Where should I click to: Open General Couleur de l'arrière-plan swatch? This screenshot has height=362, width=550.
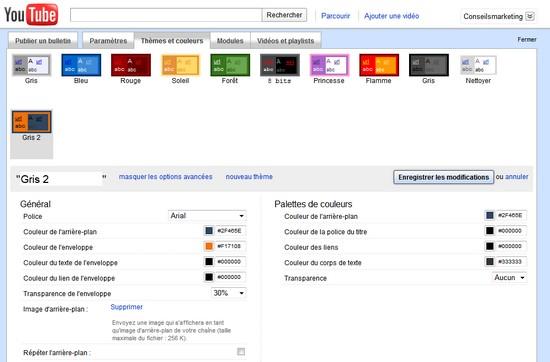click(x=209, y=231)
